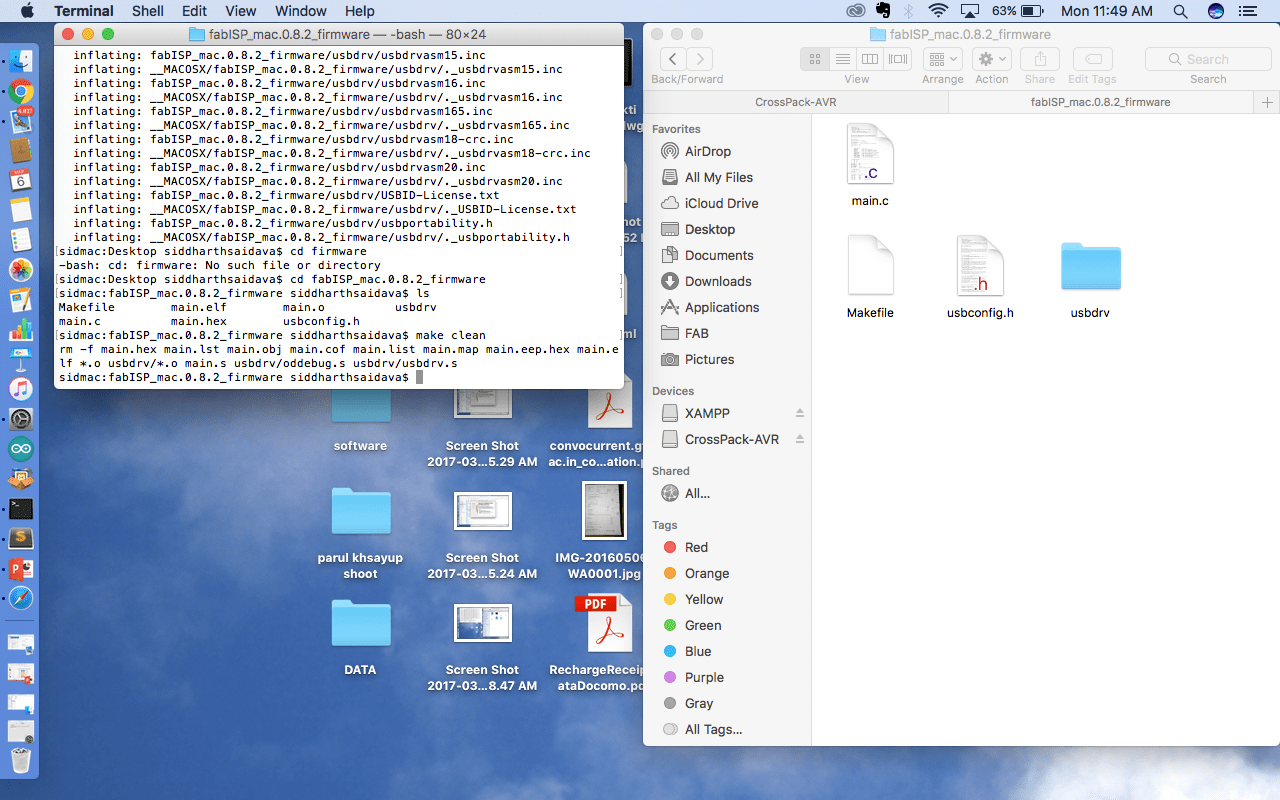This screenshot has width=1280, height=800.
Task: Open the Downloads folder in the sidebar
Action: click(718, 281)
